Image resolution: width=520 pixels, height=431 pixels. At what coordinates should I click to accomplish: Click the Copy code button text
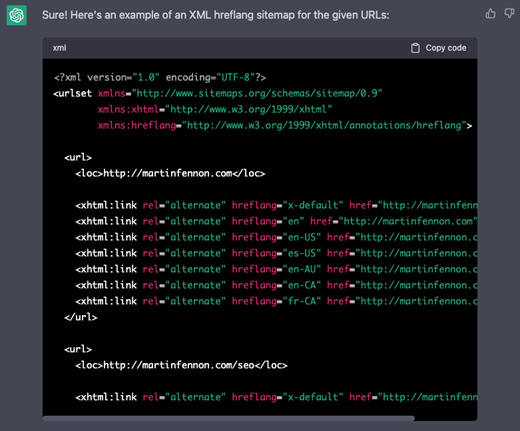click(x=446, y=48)
